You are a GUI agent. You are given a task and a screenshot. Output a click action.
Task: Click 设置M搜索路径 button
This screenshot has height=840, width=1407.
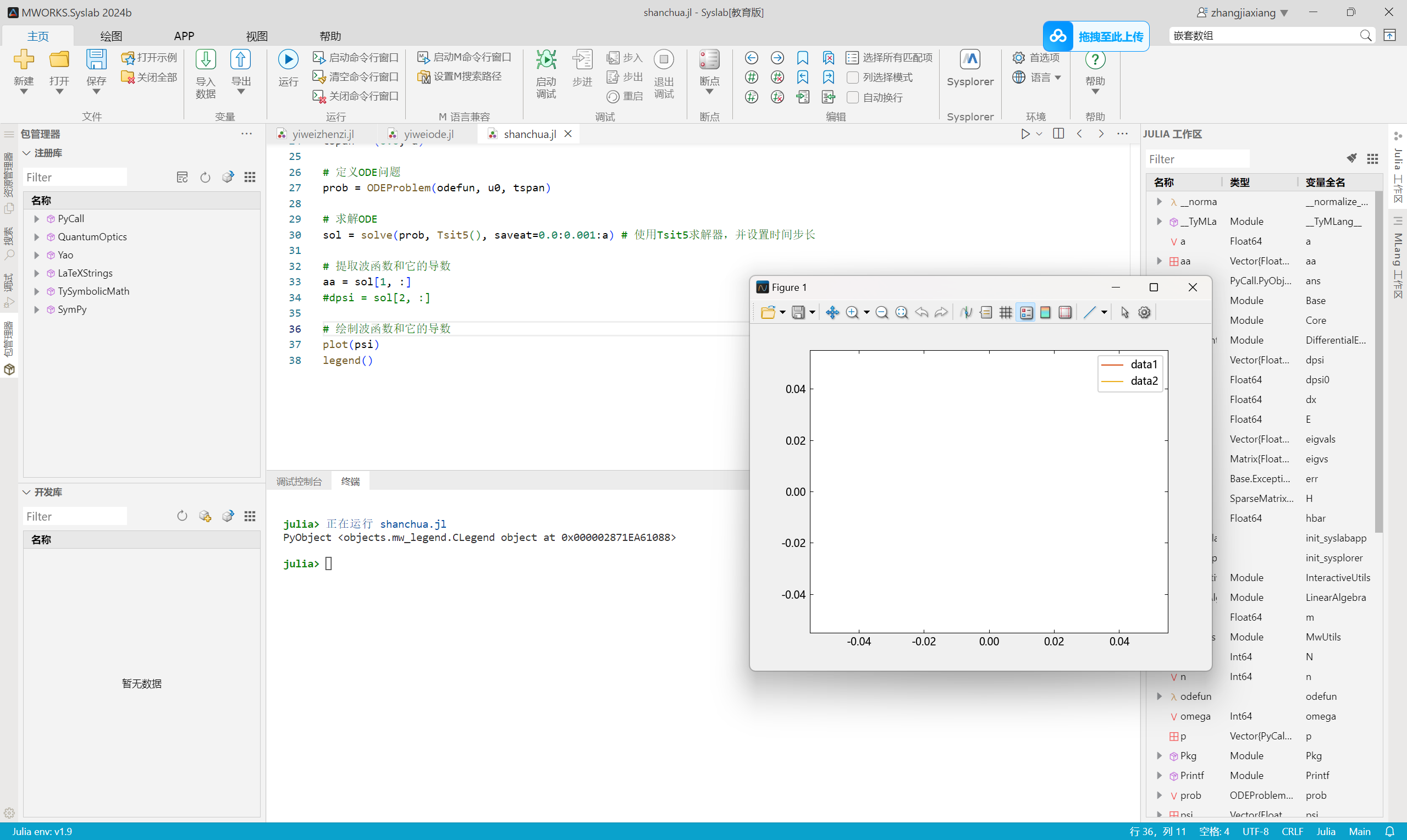click(460, 76)
